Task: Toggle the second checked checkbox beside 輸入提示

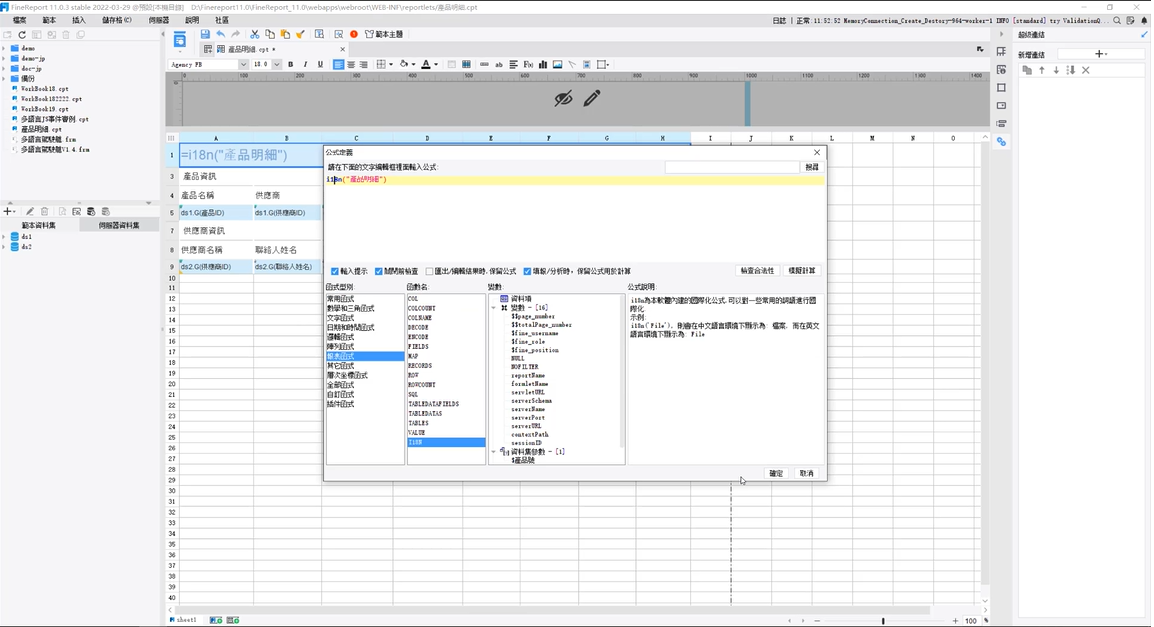Action: 379,272
